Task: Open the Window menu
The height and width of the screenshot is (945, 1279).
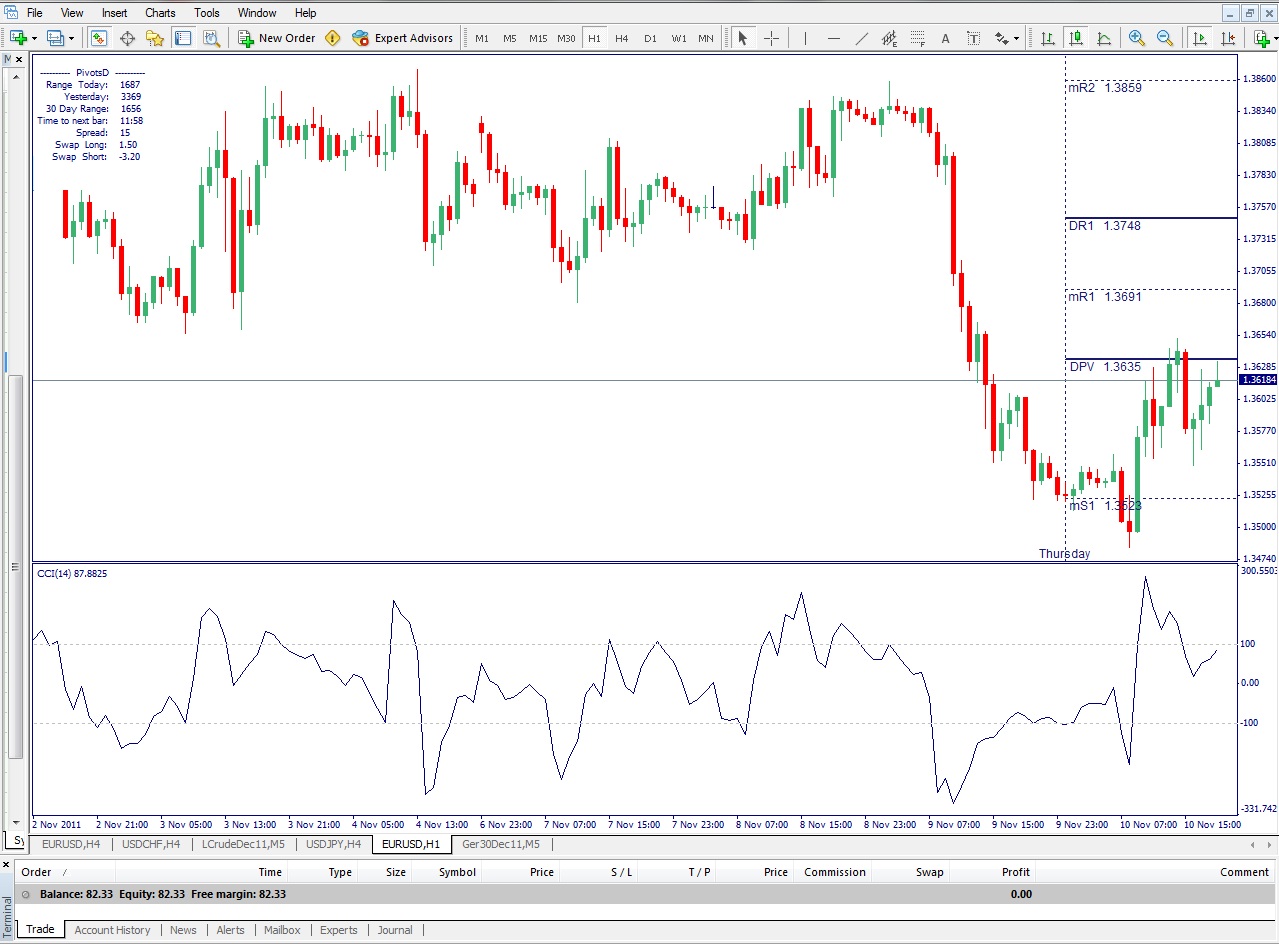Action: coord(257,13)
